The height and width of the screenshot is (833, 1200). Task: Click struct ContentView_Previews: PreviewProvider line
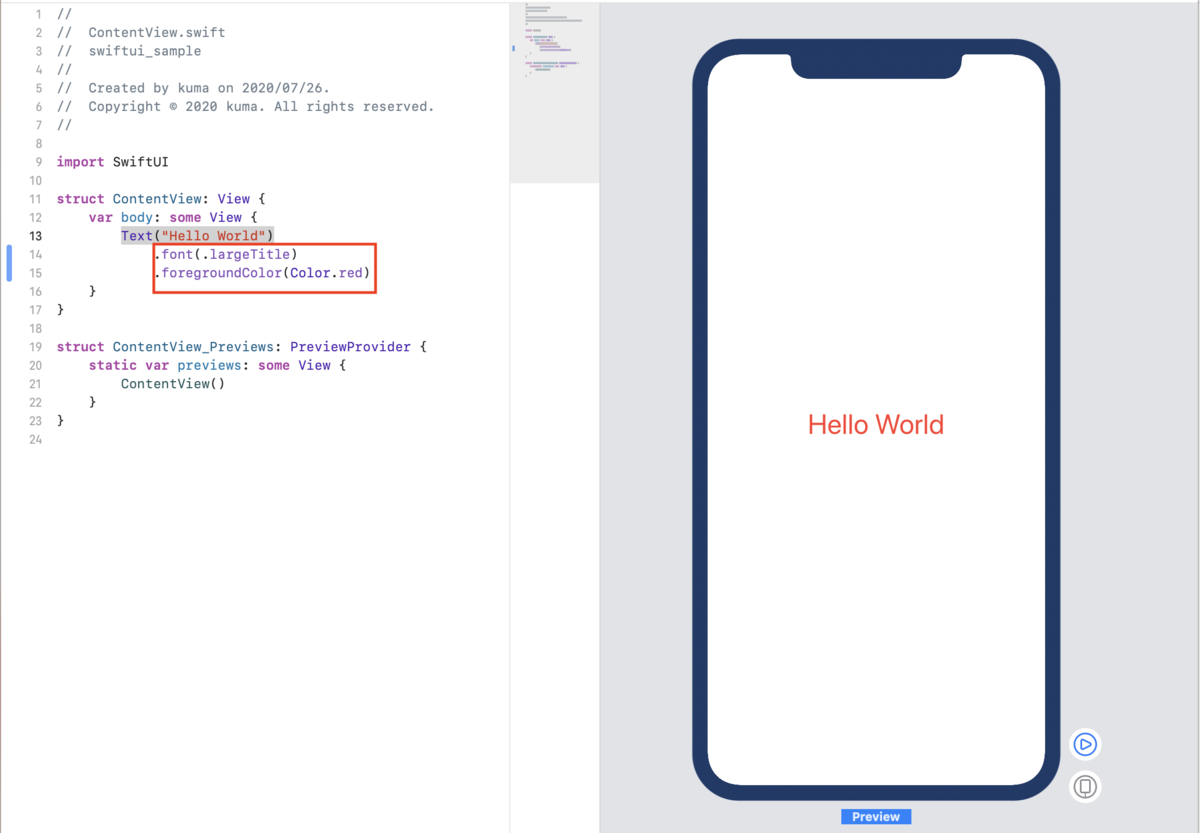coord(242,347)
